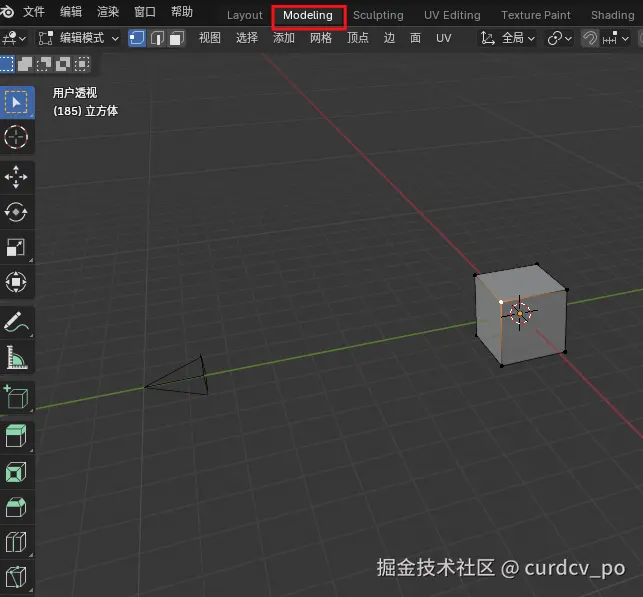
Task: Choose extend selection mode
Action: tap(25, 64)
